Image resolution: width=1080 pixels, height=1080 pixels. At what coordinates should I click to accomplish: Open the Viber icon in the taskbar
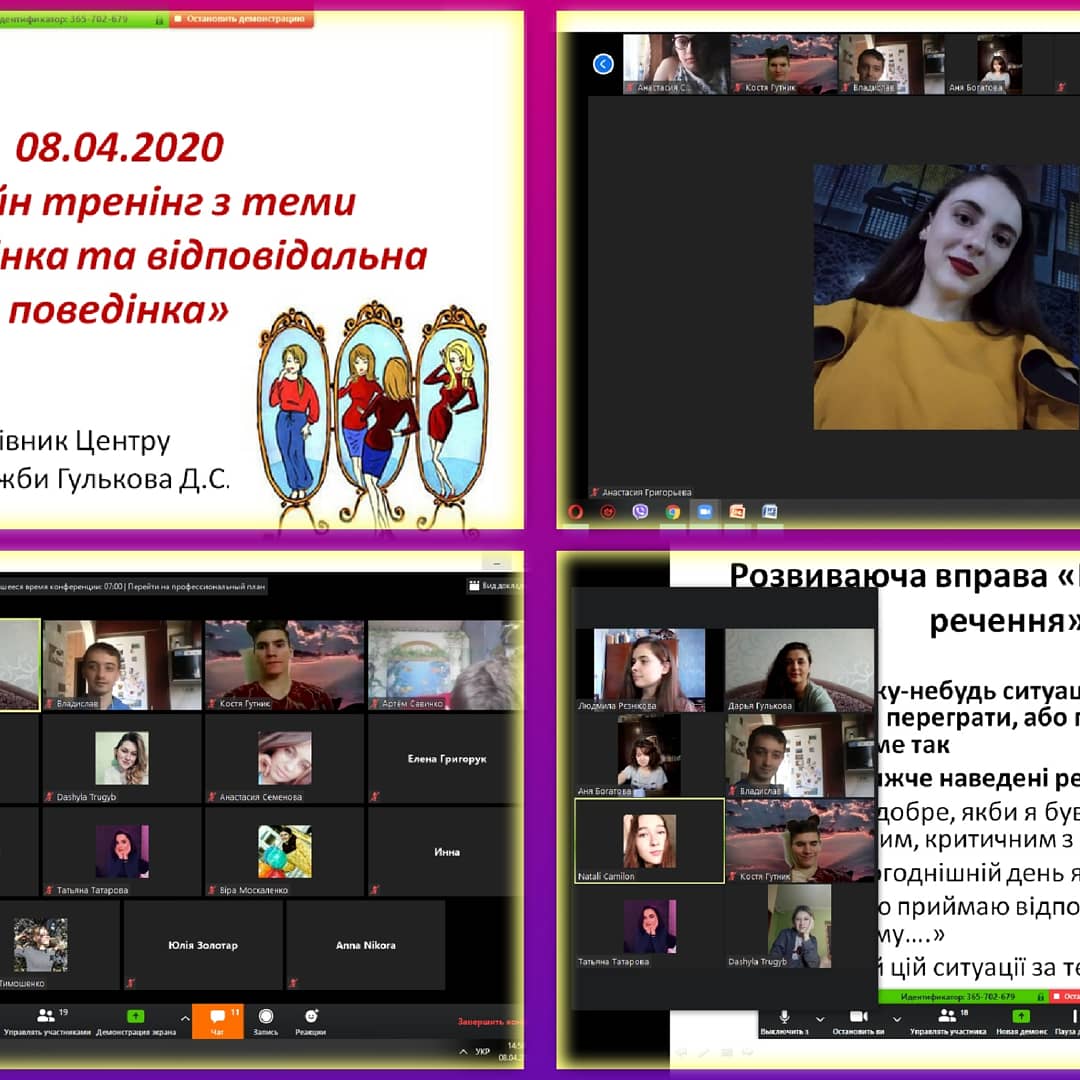coord(640,511)
